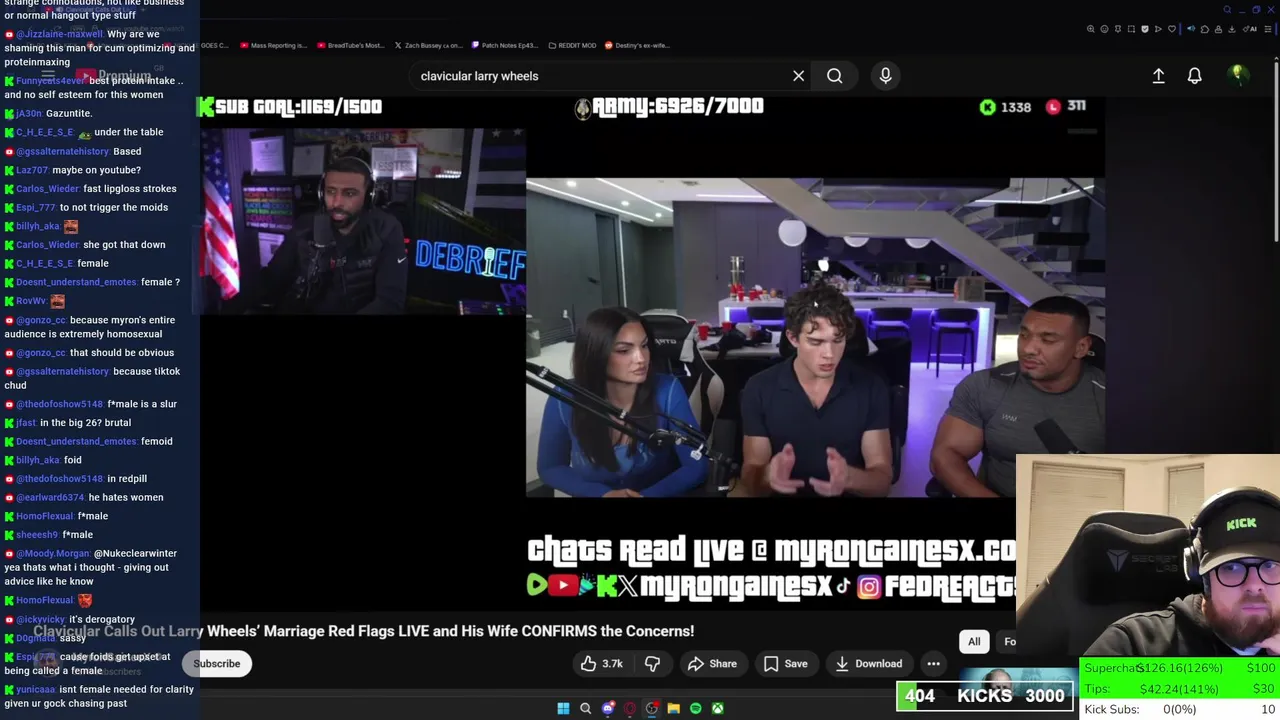
Task: Click the emoji reaction icon in address bar
Action: (x=1104, y=29)
